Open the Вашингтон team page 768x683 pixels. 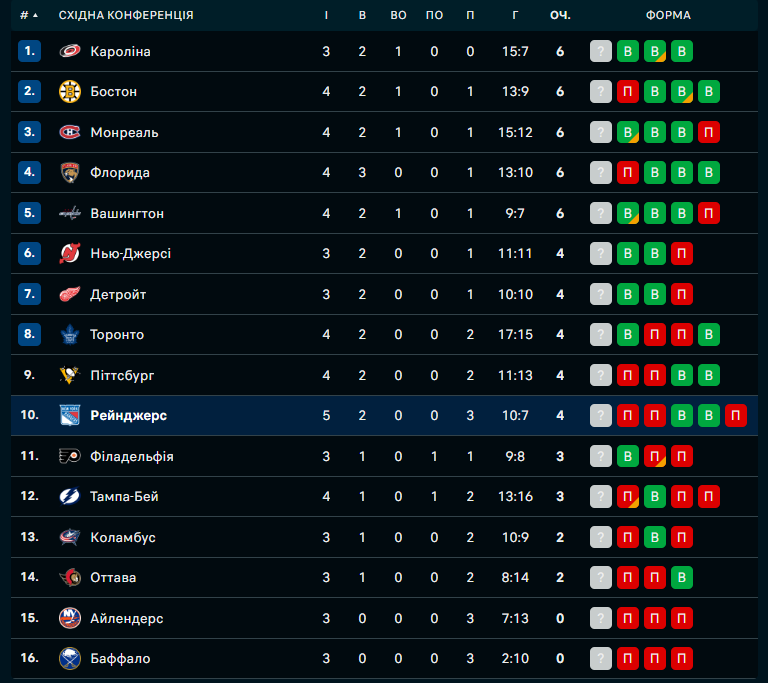pyautogui.click(x=127, y=213)
